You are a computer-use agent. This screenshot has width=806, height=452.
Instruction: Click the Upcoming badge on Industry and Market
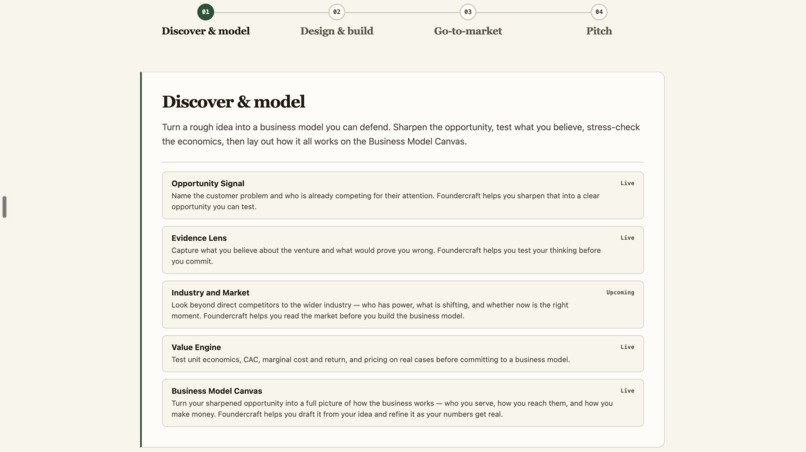(620, 293)
